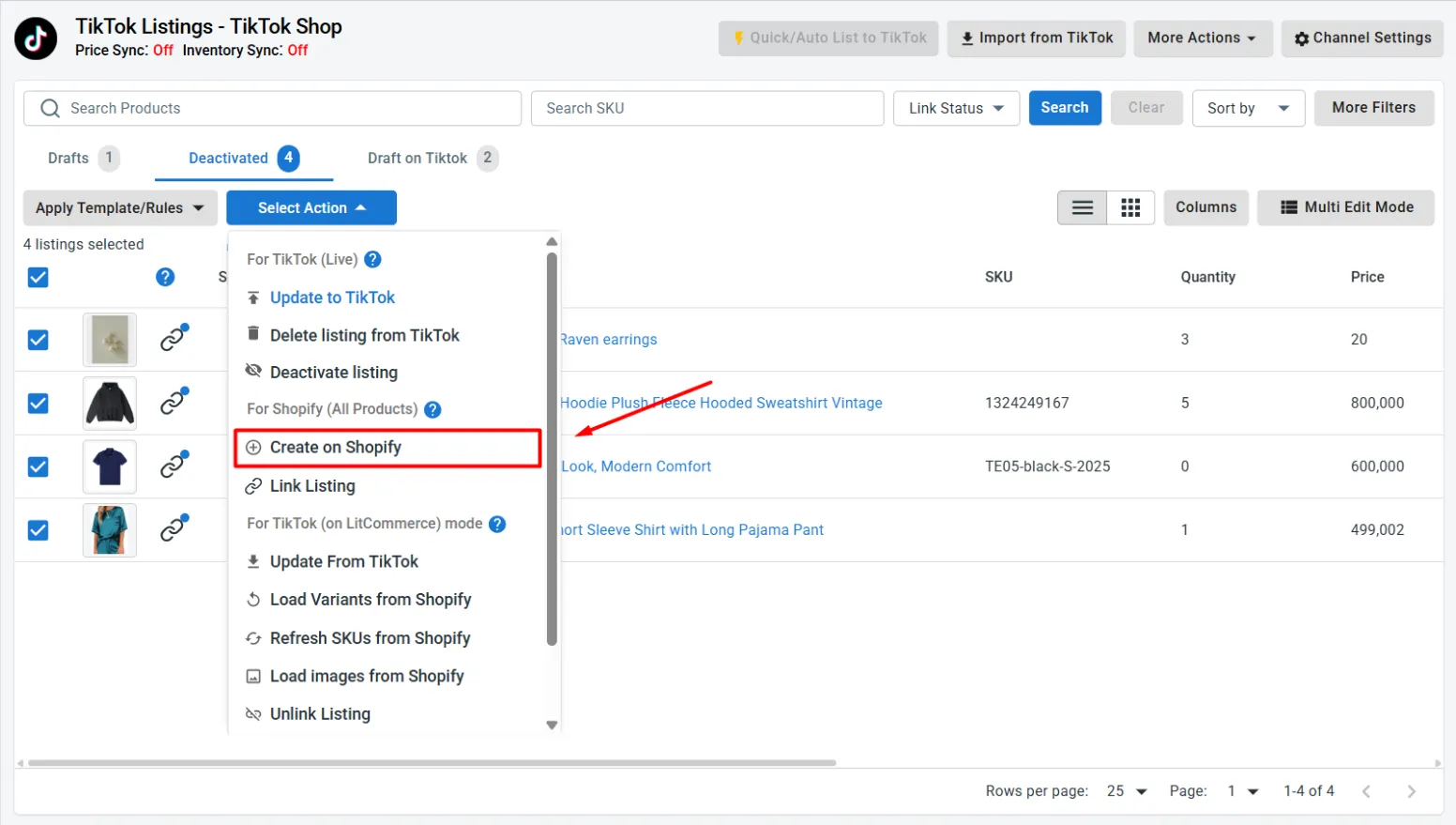Click the Quick/Auto List to TikTok button
This screenshot has height=825, width=1456.
click(828, 38)
